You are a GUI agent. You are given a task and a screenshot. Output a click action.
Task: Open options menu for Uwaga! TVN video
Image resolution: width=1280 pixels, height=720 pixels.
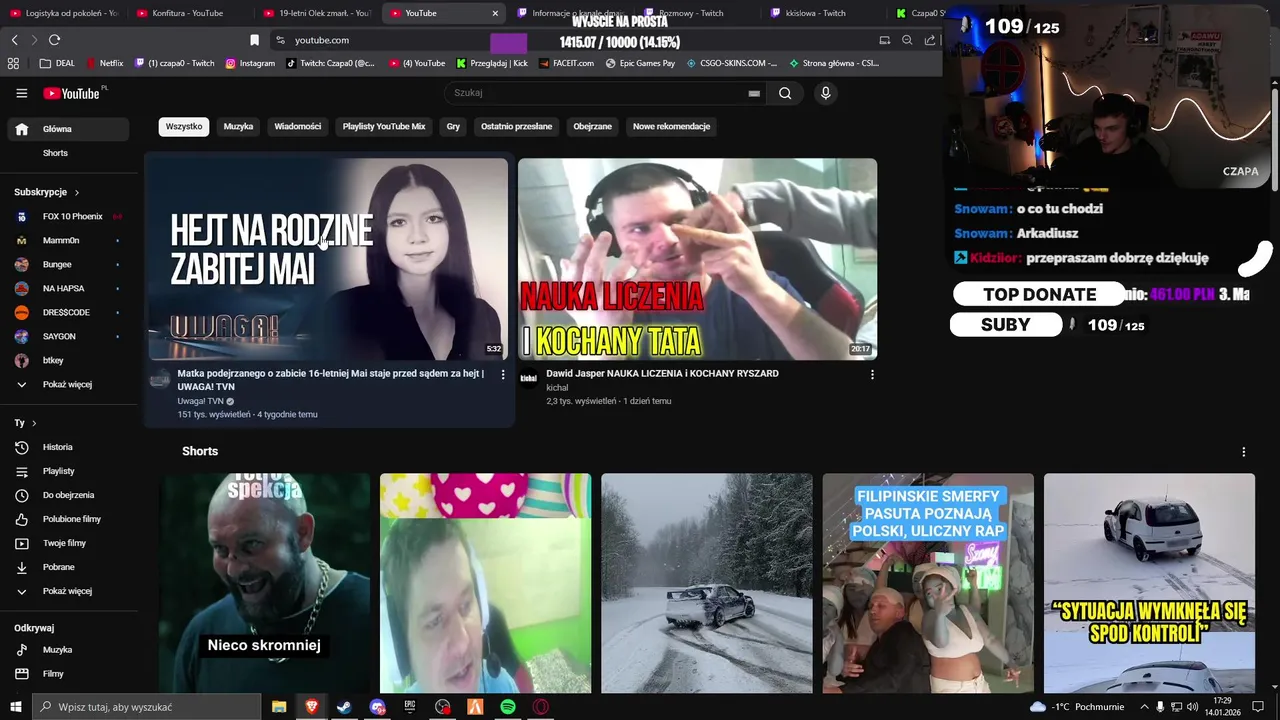(503, 374)
